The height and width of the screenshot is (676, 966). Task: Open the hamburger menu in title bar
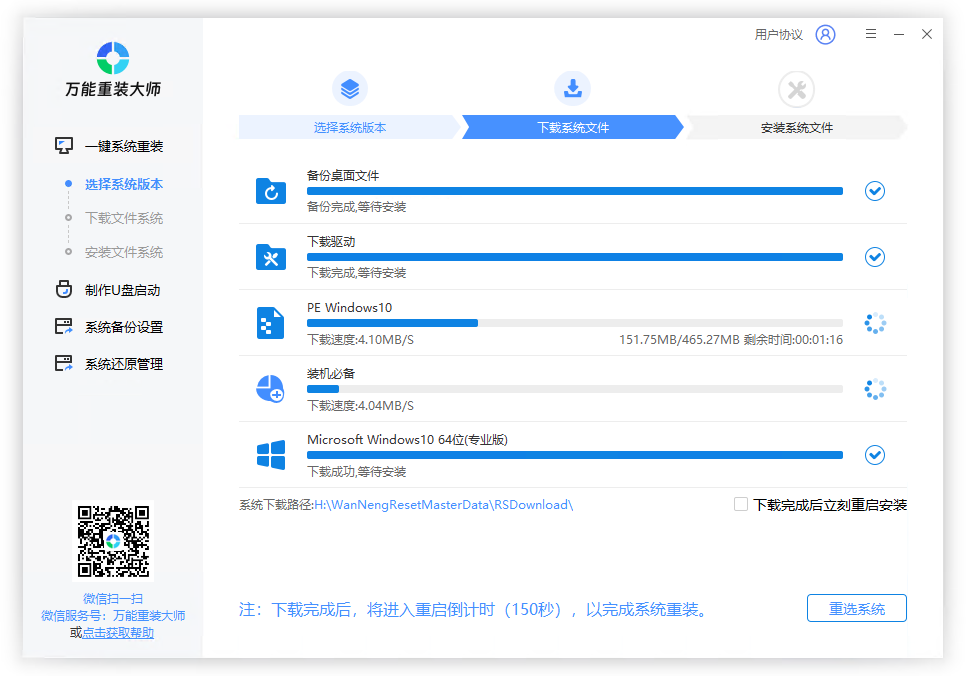pos(871,34)
